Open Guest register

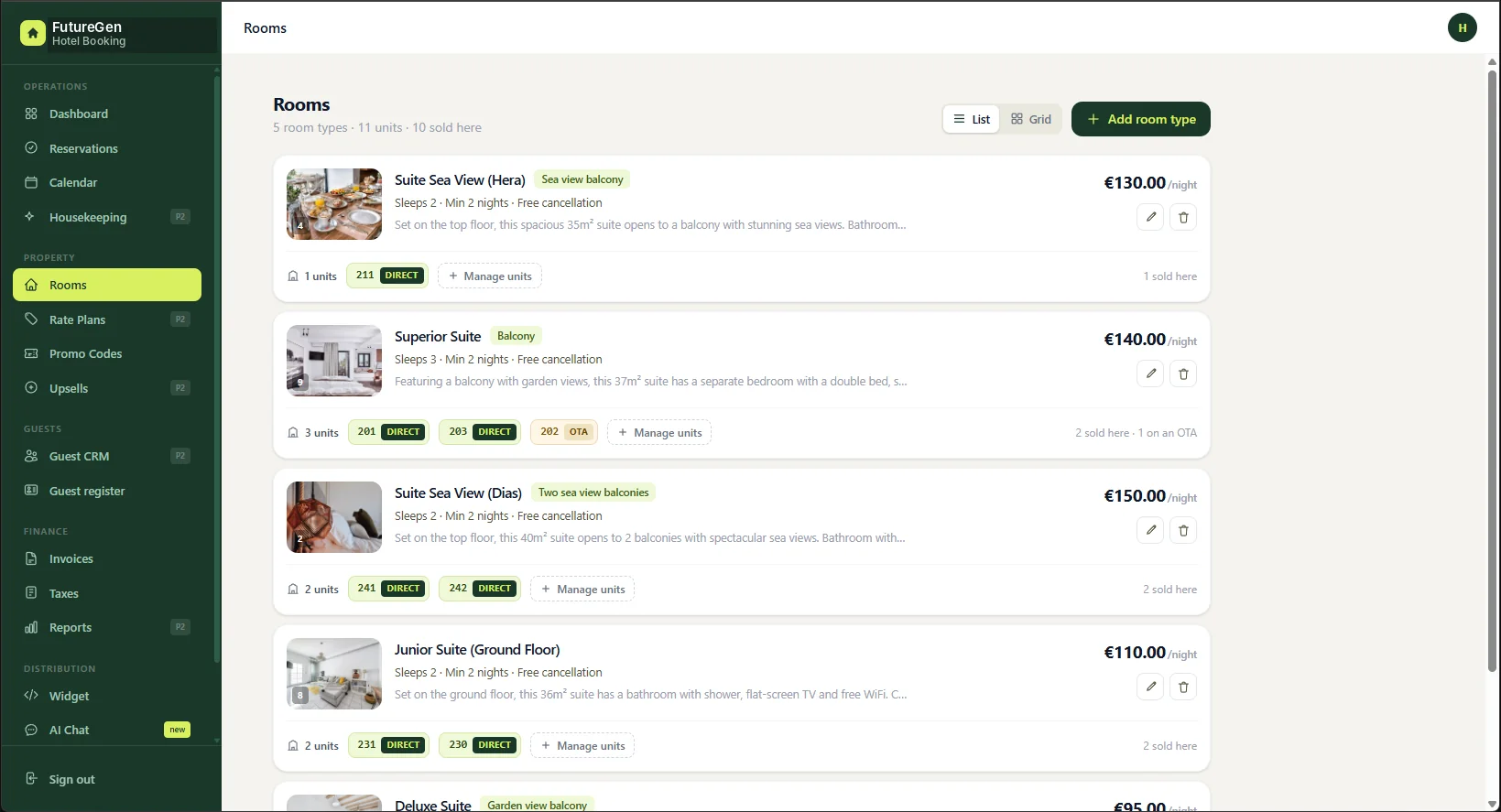click(107, 491)
